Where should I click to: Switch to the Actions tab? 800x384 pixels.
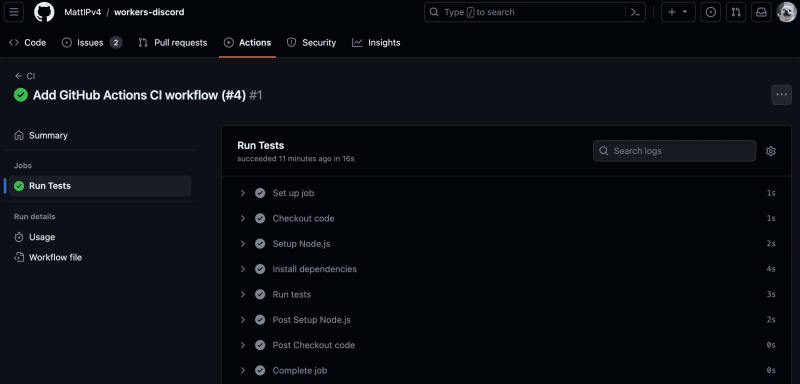click(x=247, y=43)
